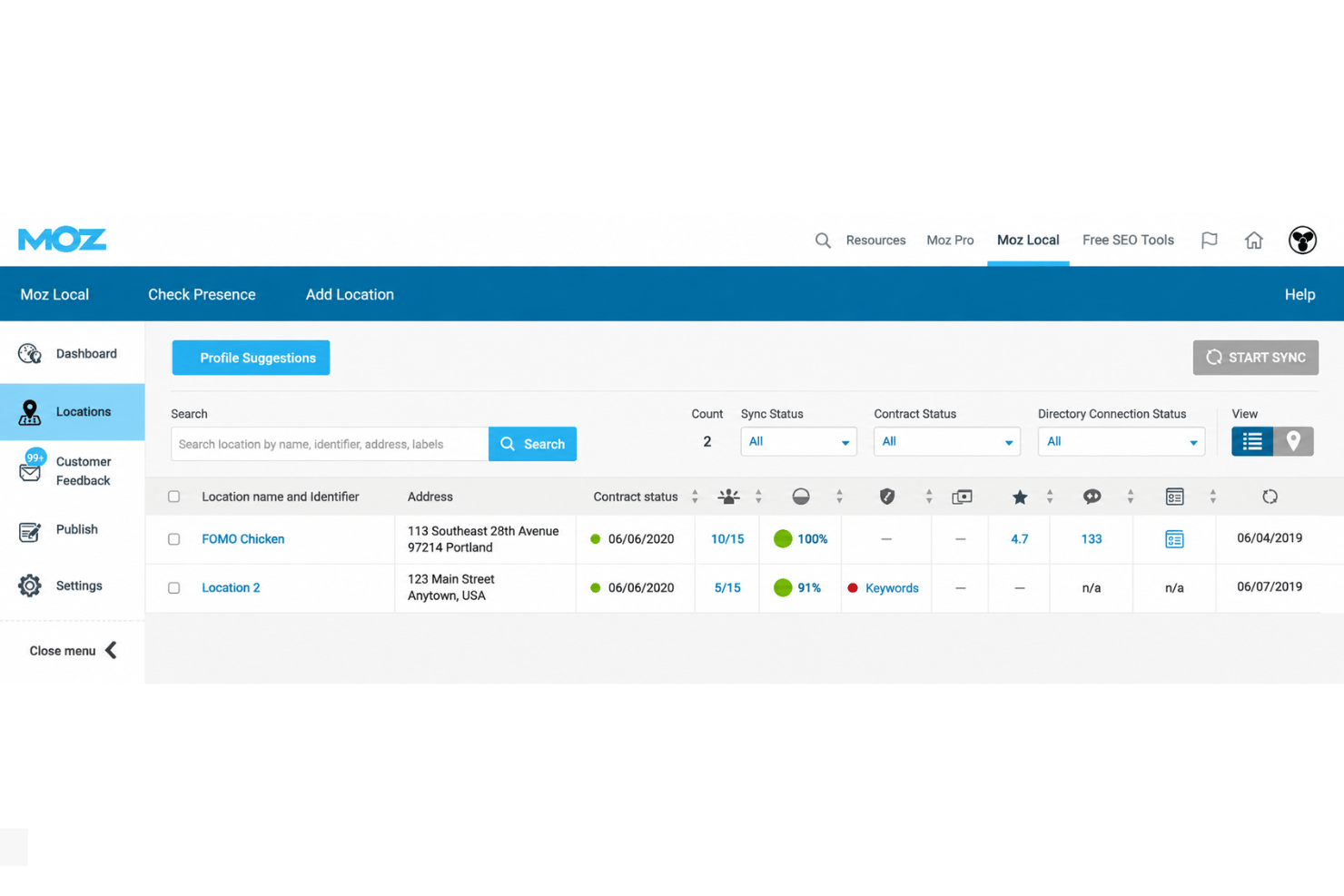Click the speech bubble reviews column icon
Image resolution: width=1344 pixels, height=896 pixels.
coord(1092,497)
